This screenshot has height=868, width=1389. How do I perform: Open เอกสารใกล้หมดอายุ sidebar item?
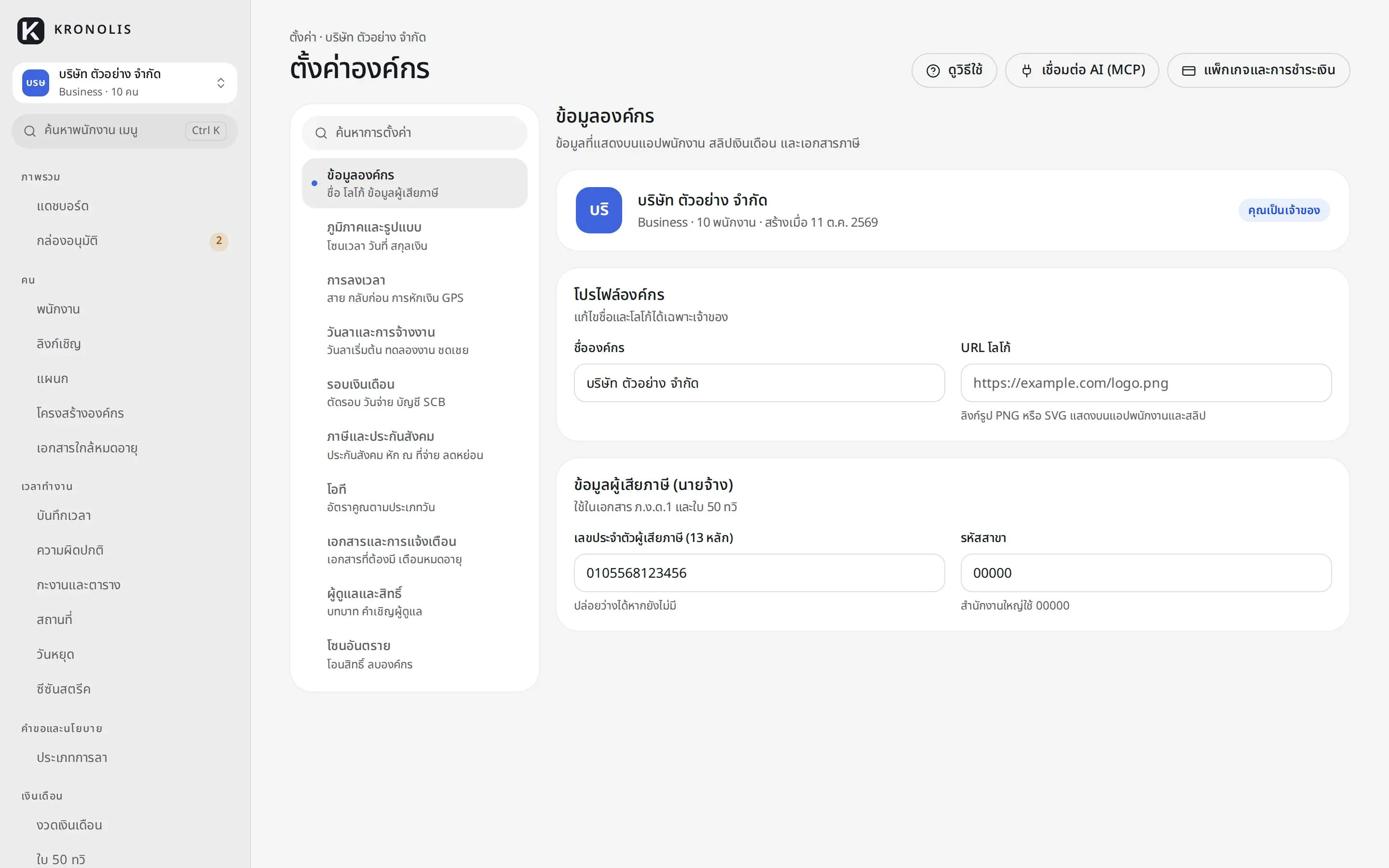pyautogui.click(x=124, y=448)
